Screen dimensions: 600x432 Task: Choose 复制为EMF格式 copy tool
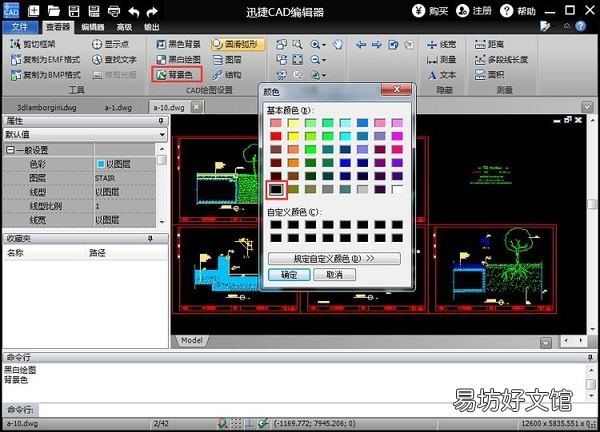tap(46, 59)
